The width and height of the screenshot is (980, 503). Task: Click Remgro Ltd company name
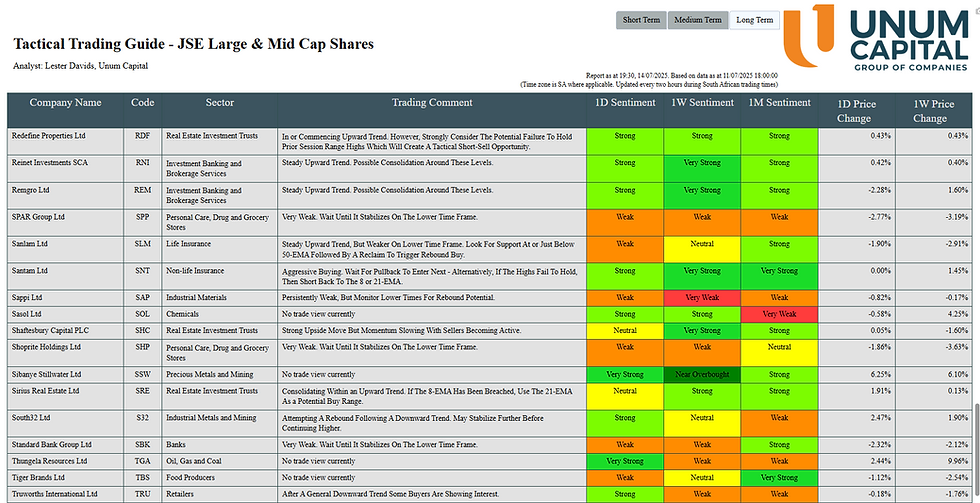pos(31,190)
